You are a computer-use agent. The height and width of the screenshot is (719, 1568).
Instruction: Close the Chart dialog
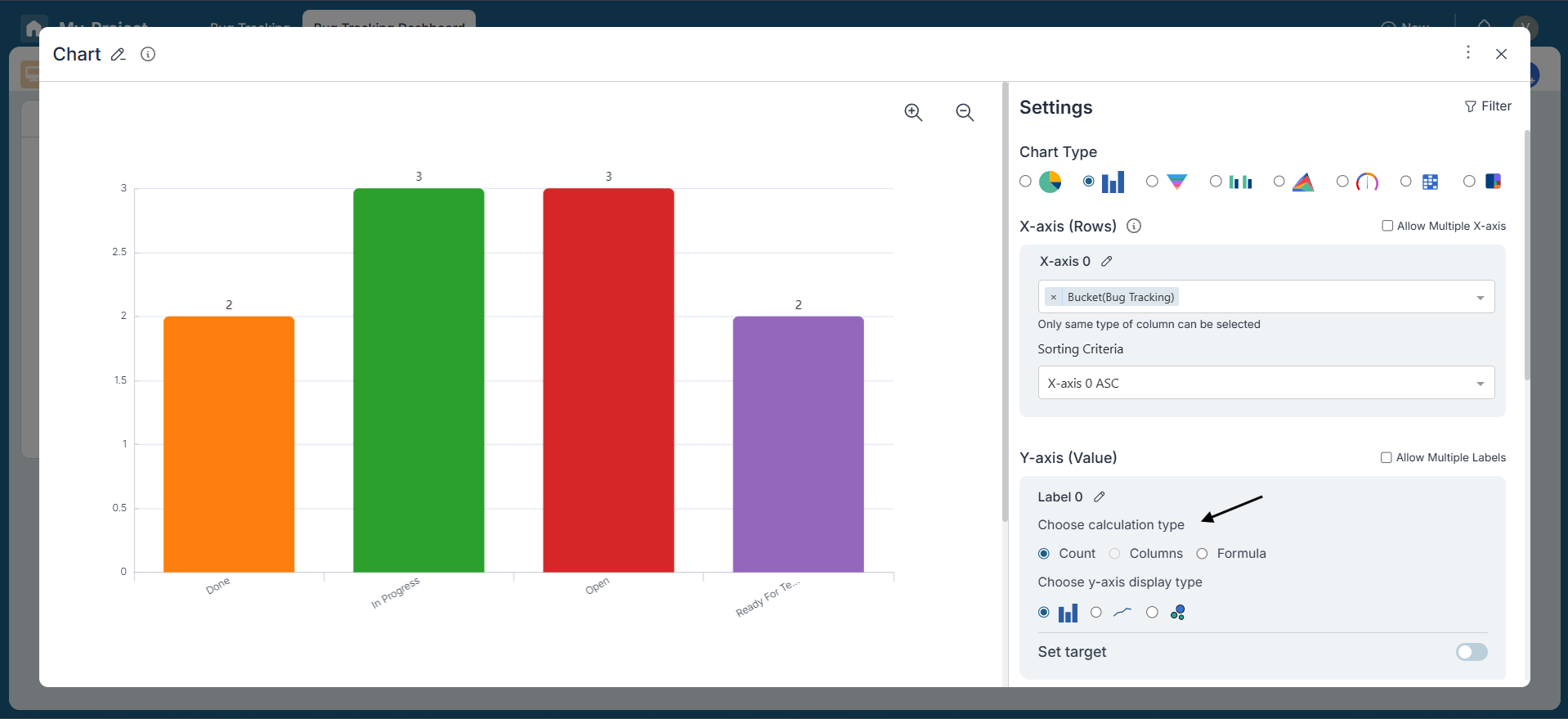(1501, 54)
